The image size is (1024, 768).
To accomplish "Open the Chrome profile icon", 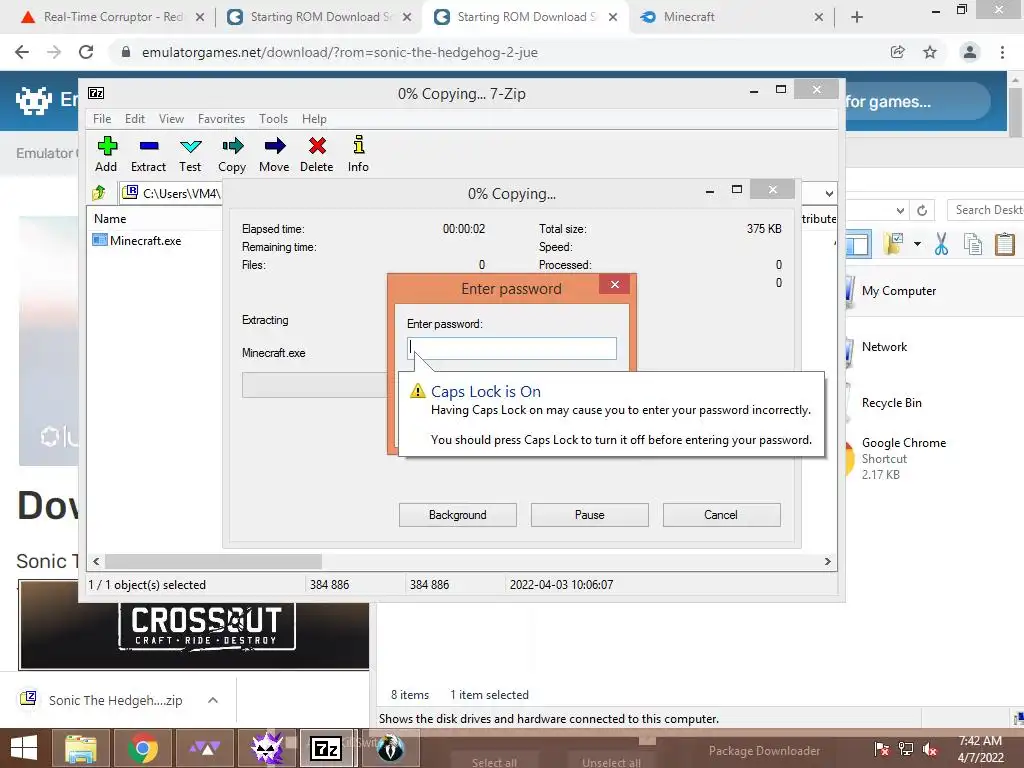I will point(970,52).
